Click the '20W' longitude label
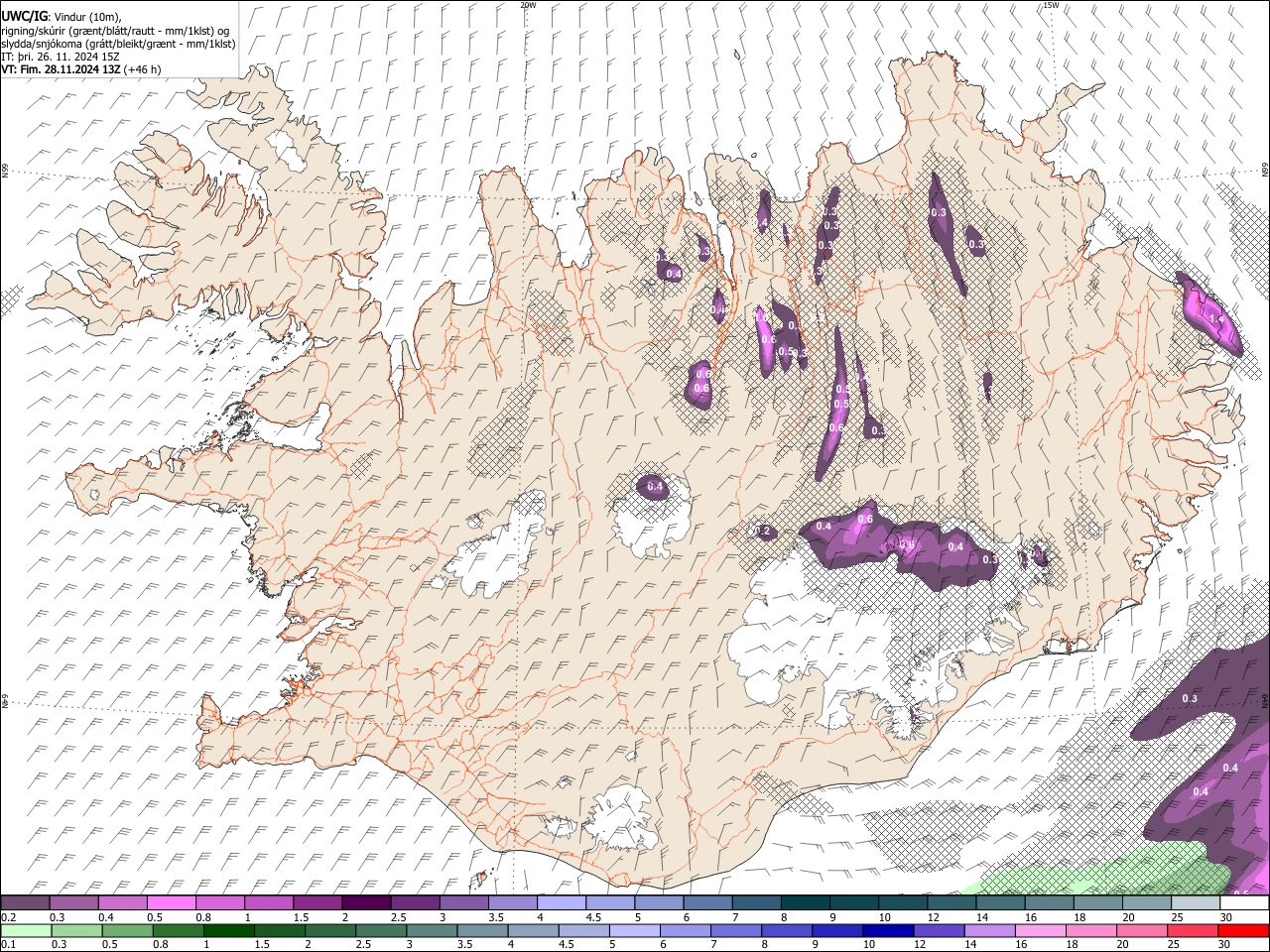Screen dimensions: 1270x952 (x=528, y=5)
